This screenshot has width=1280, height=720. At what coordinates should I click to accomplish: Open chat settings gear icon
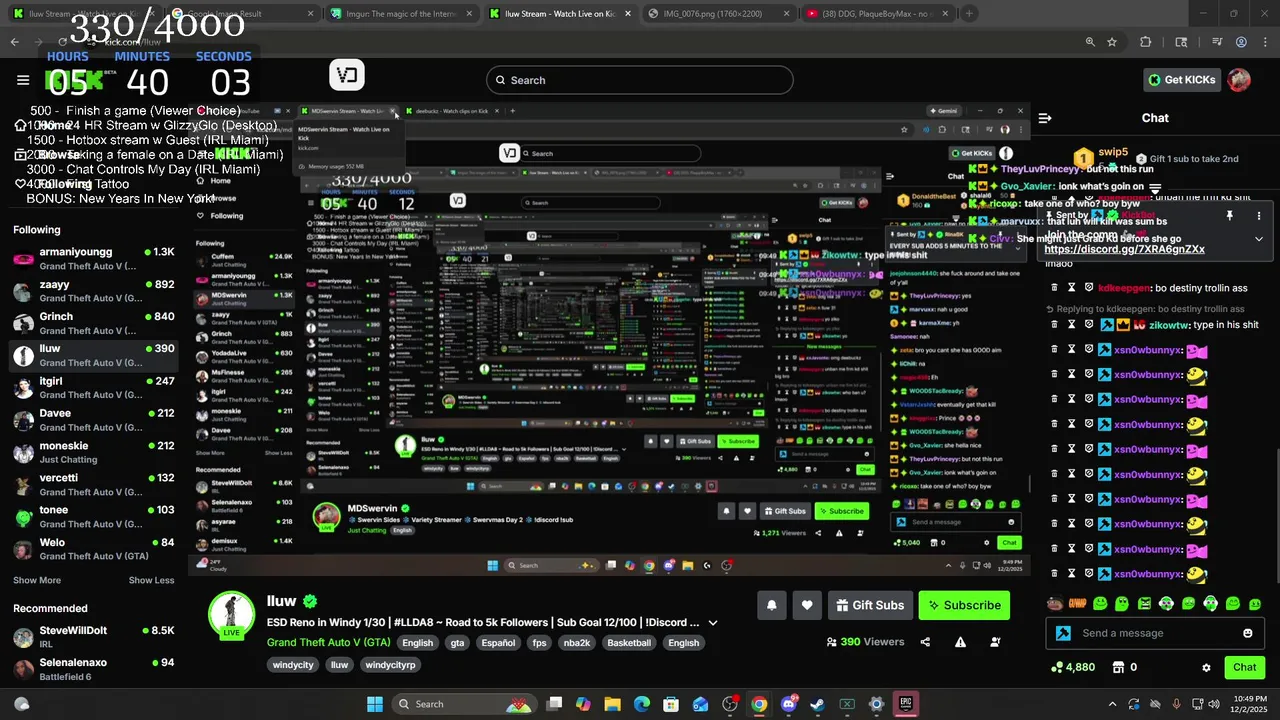(1206, 667)
